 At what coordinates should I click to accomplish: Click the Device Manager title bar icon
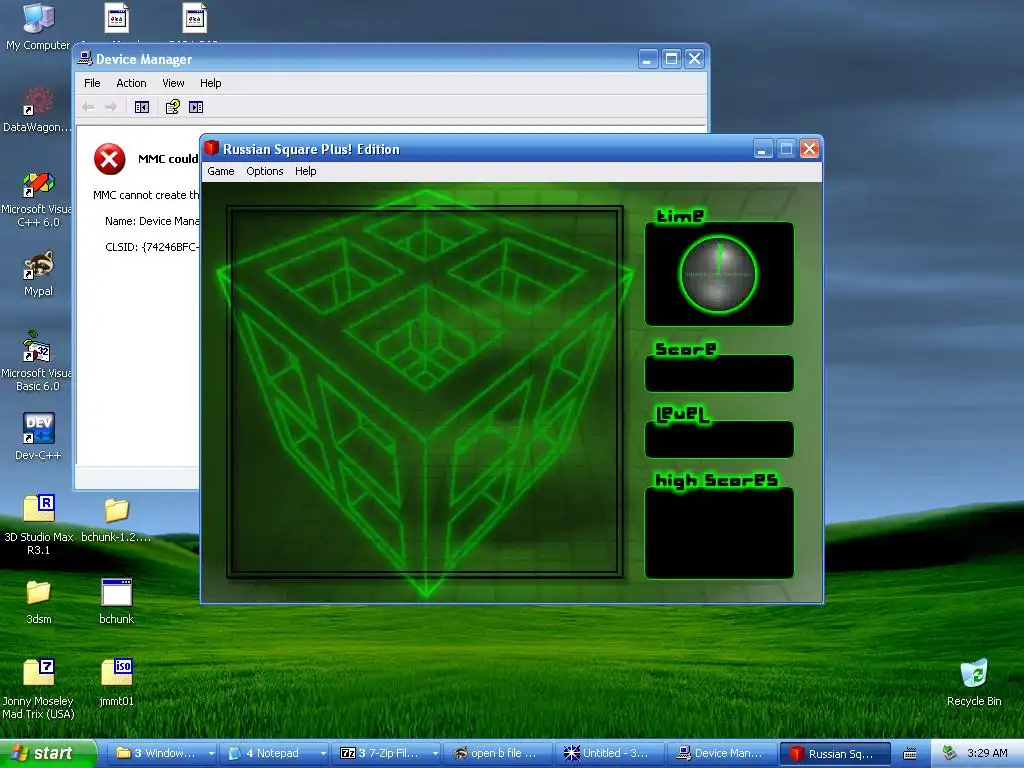(85, 58)
